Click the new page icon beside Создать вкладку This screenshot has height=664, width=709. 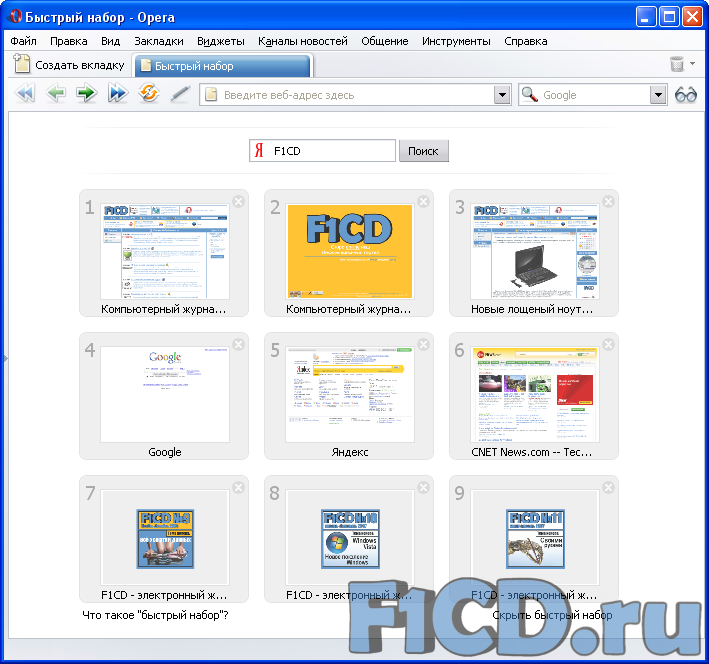(21, 64)
